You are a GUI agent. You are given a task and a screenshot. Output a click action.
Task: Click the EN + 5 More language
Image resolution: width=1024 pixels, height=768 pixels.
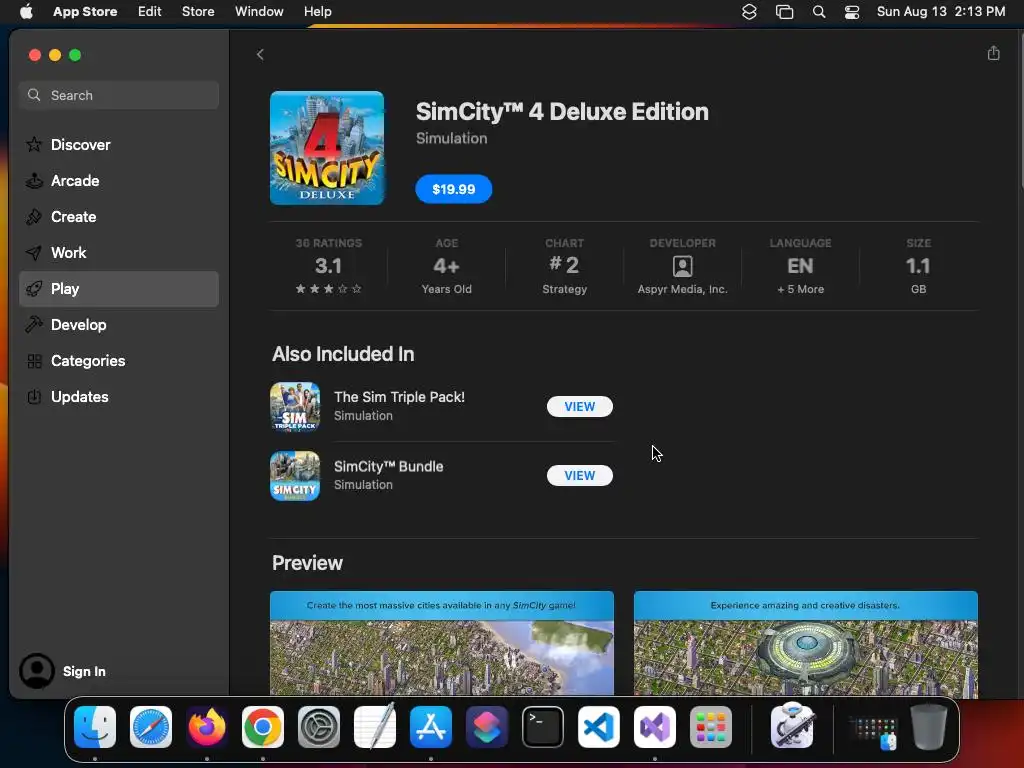coord(801,266)
